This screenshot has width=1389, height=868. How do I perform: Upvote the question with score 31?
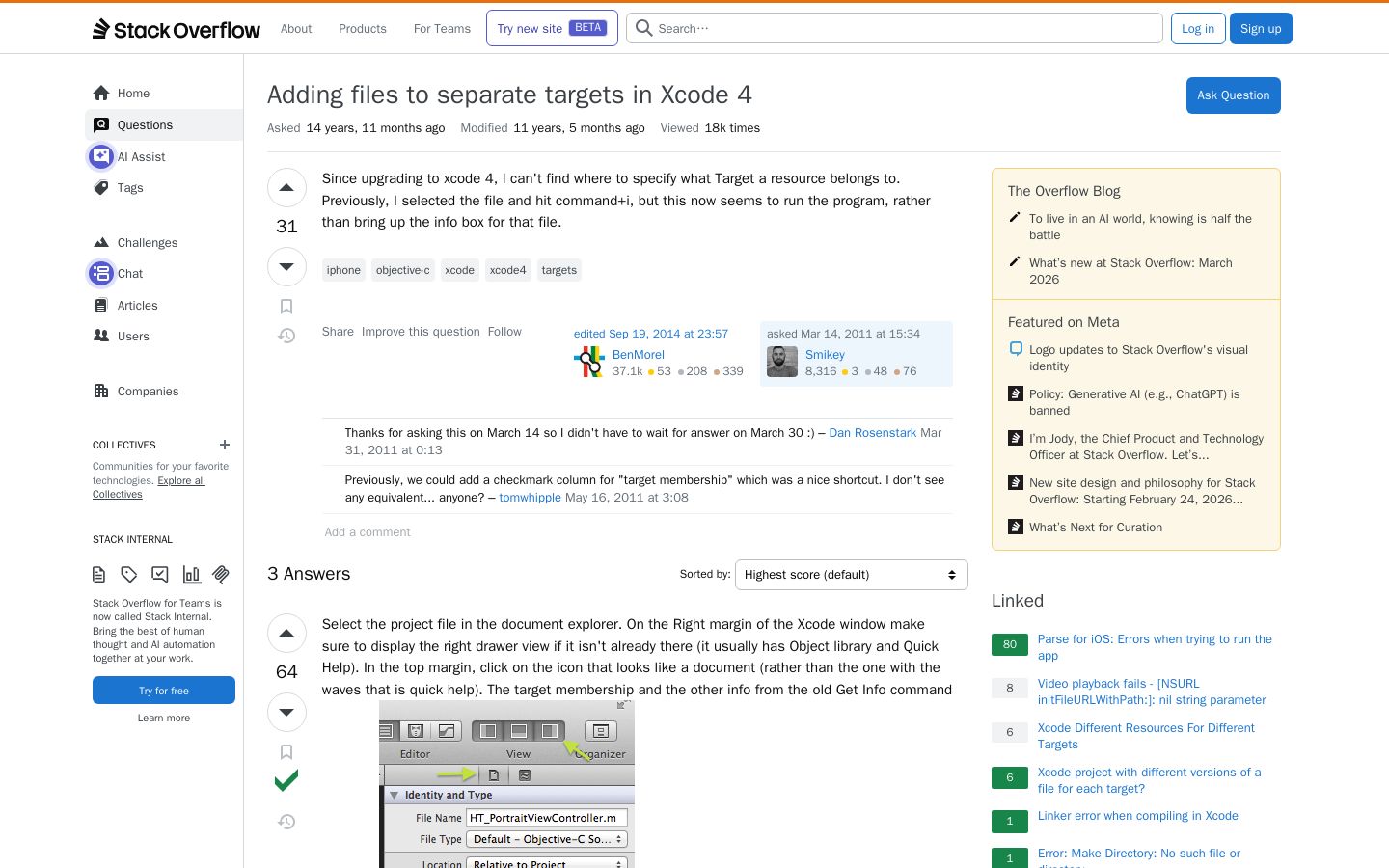tap(286, 188)
